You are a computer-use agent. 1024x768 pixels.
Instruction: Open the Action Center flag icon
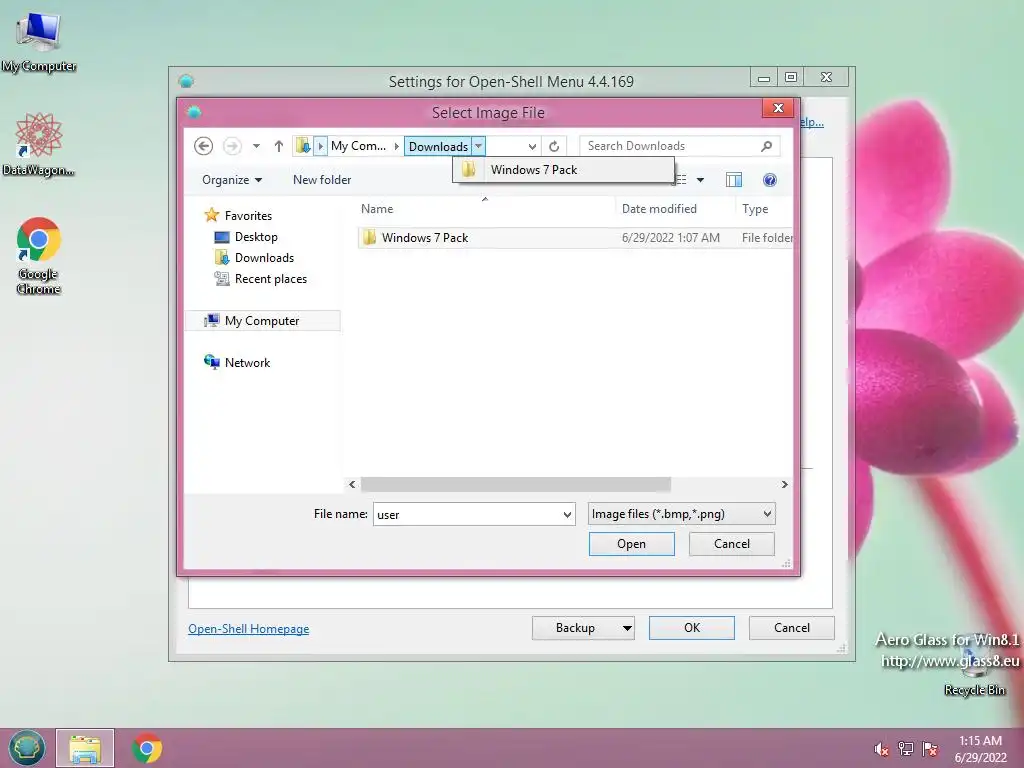(930, 749)
